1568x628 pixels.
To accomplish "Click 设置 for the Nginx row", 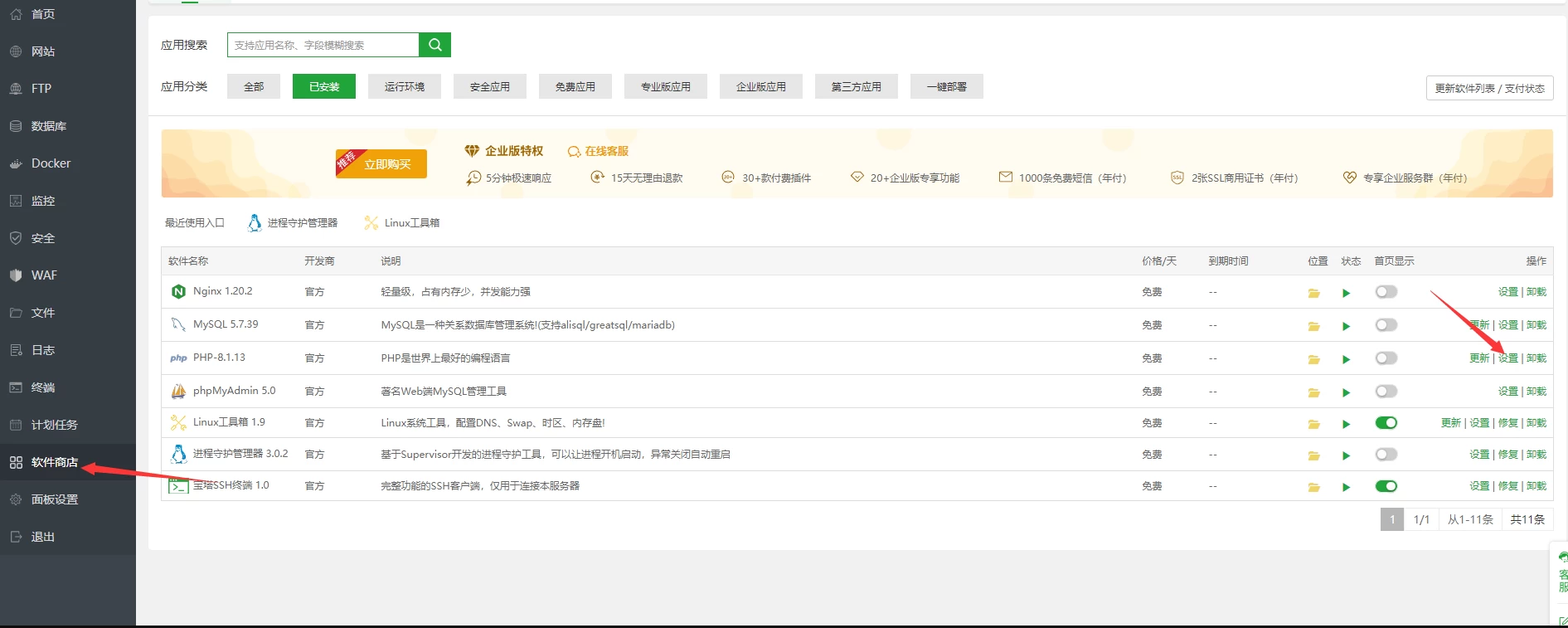I will (x=1508, y=292).
